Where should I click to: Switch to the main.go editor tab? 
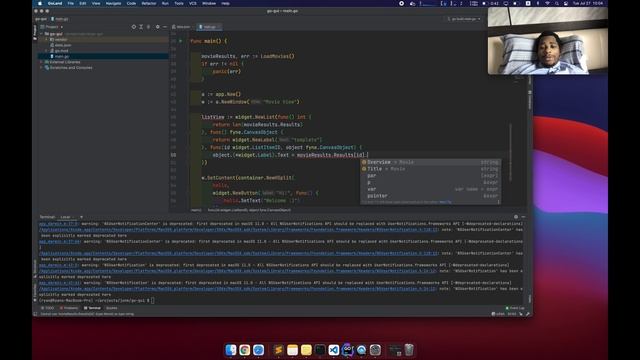pyautogui.click(x=209, y=27)
